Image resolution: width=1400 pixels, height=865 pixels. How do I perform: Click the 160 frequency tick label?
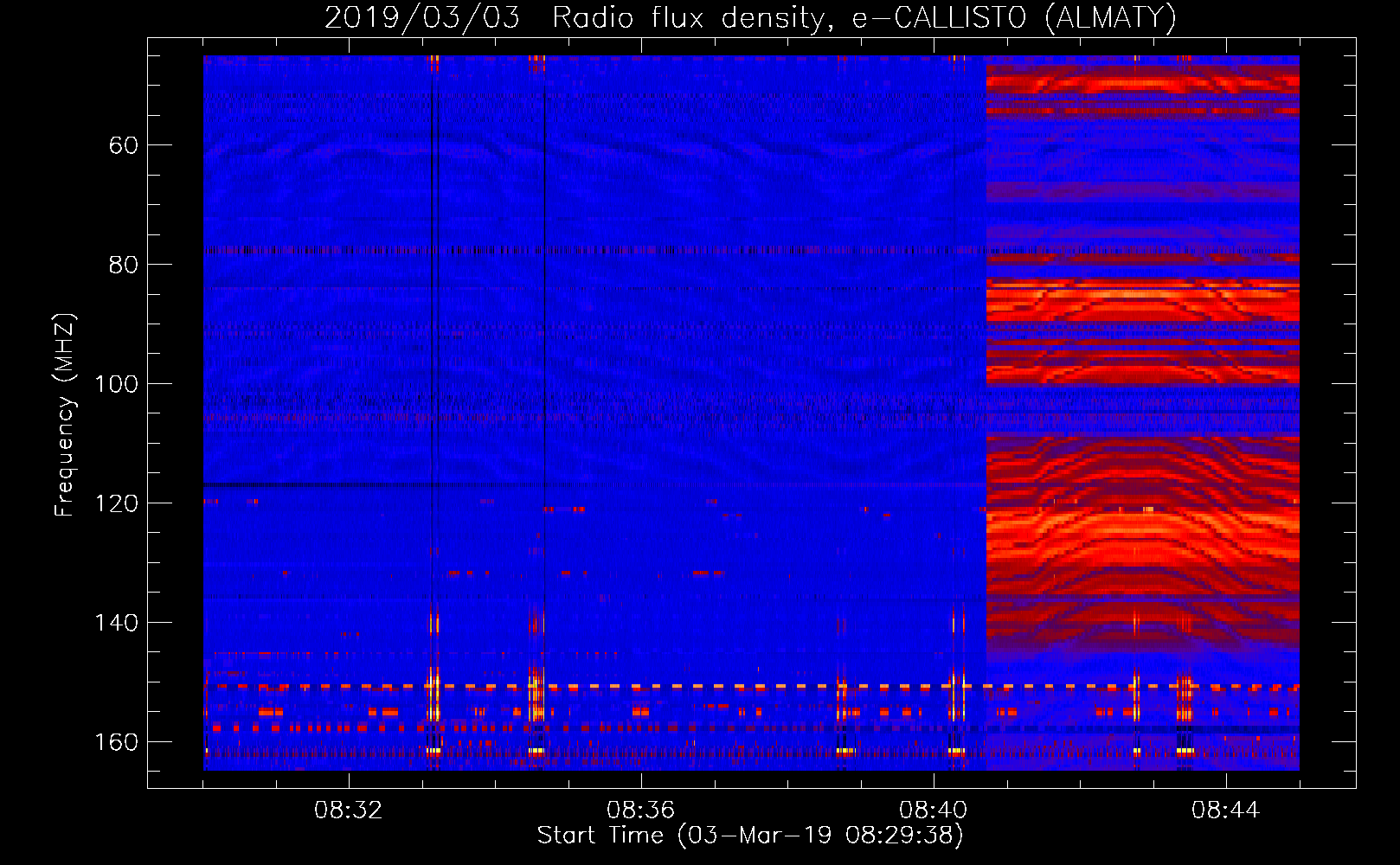[x=117, y=742]
